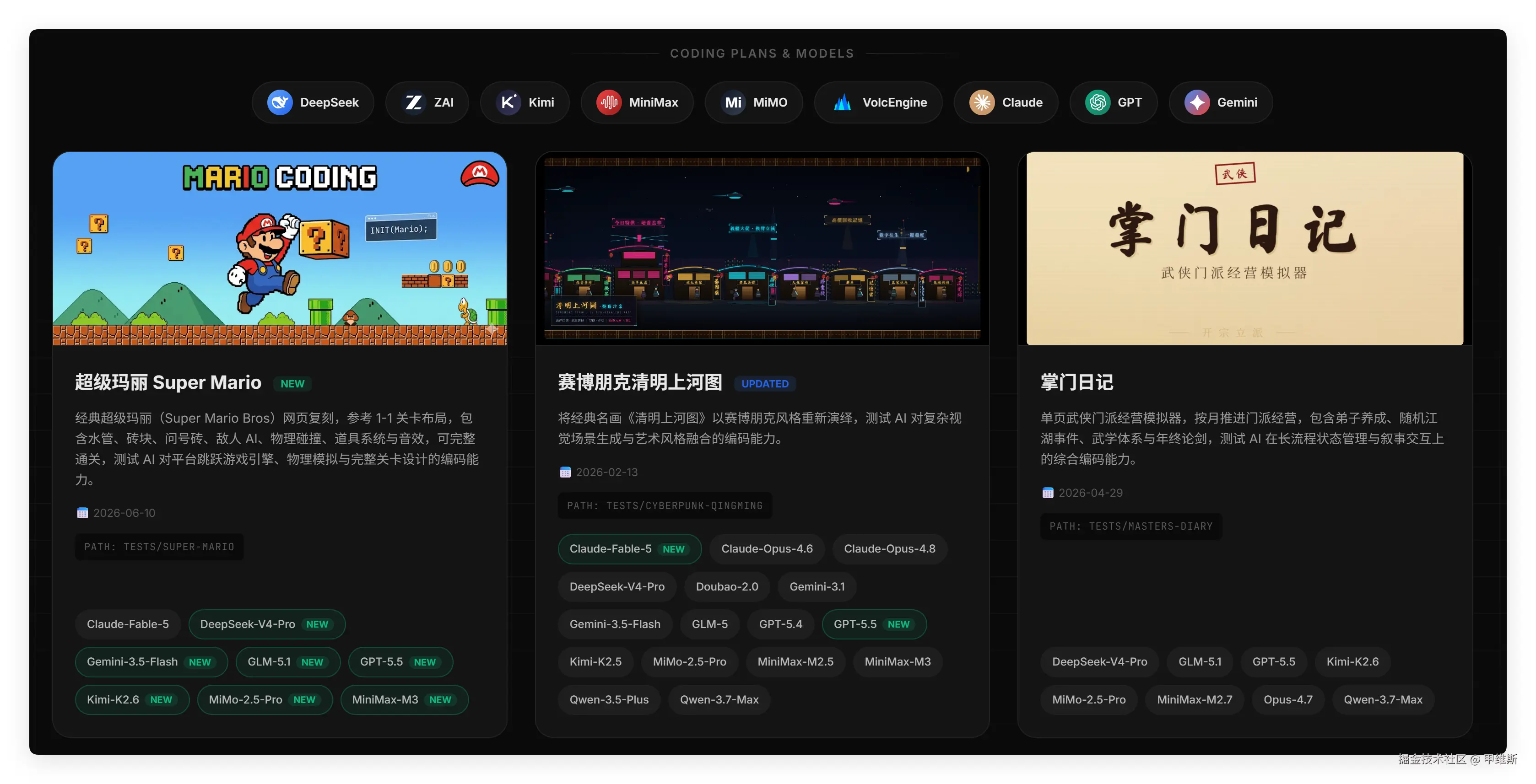1536x784 pixels.
Task: Click the MiniMax waveform logo icon
Action: pyautogui.click(x=609, y=102)
